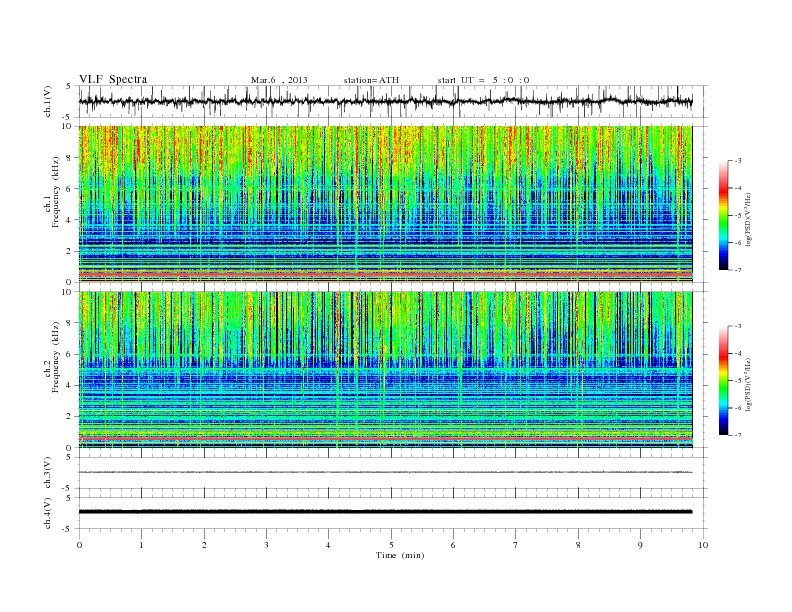The width and height of the screenshot is (792, 612).
Task: Click the time axis tick label "8"
Action: coord(578,545)
